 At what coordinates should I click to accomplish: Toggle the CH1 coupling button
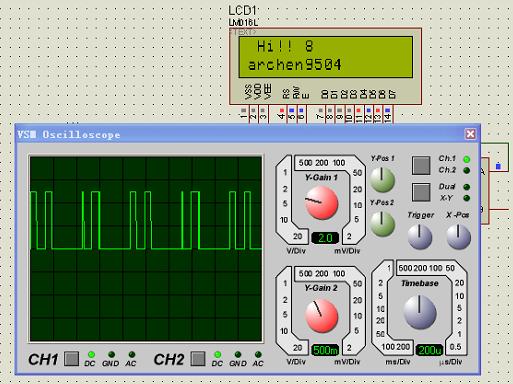click(71, 359)
